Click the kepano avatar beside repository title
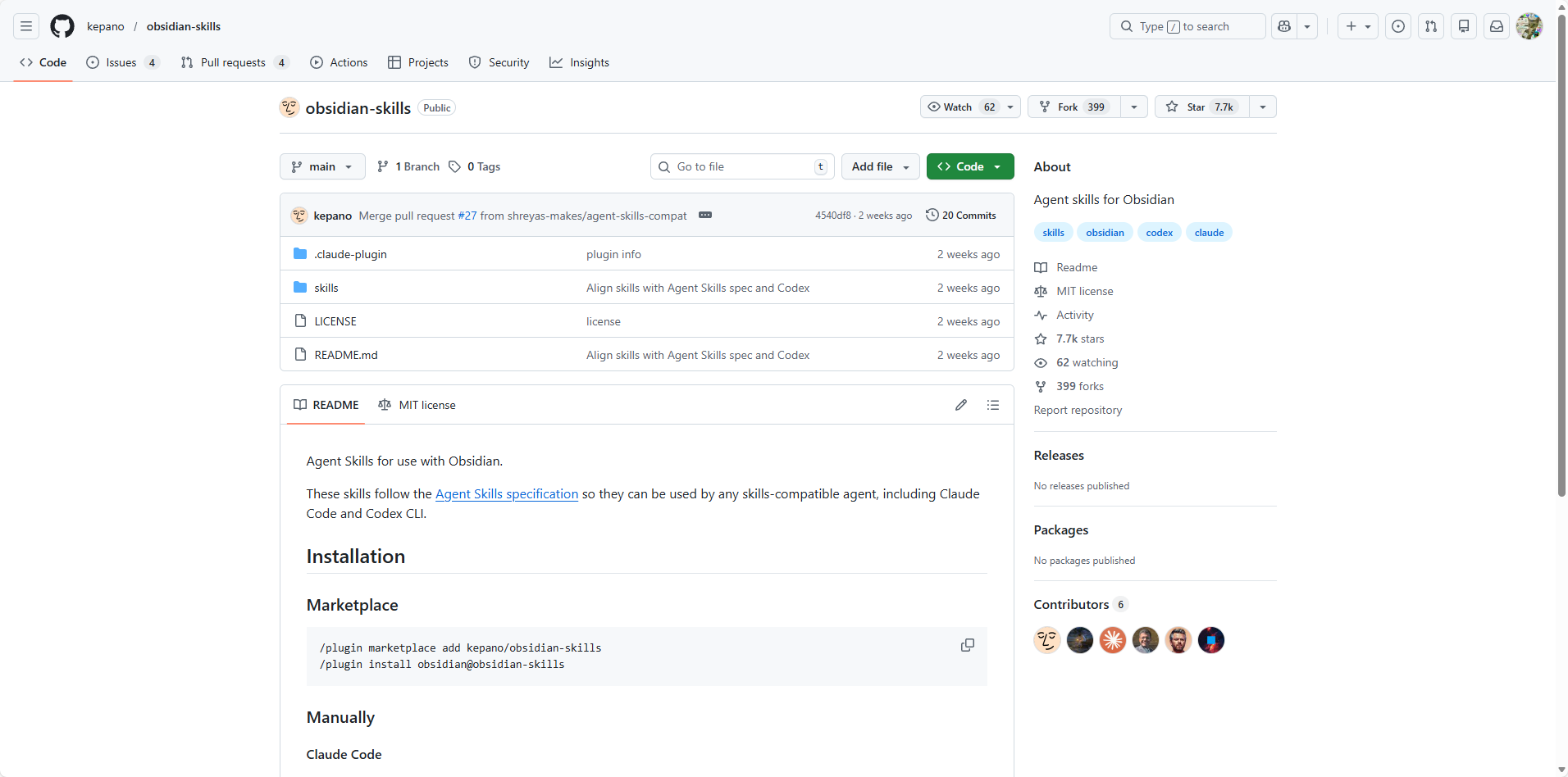 [289, 107]
